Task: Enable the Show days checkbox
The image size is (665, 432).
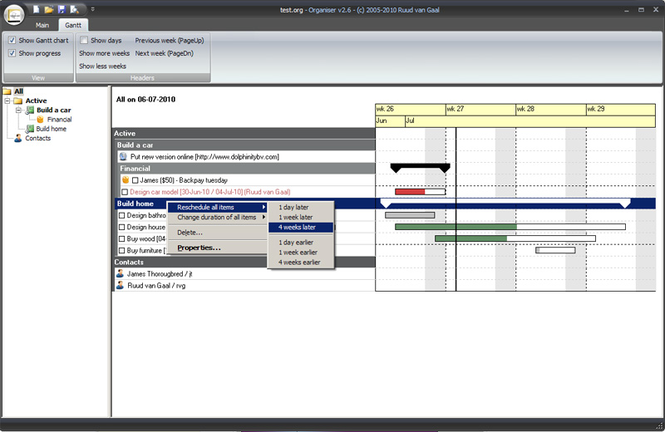Action: pyautogui.click(x=84, y=40)
